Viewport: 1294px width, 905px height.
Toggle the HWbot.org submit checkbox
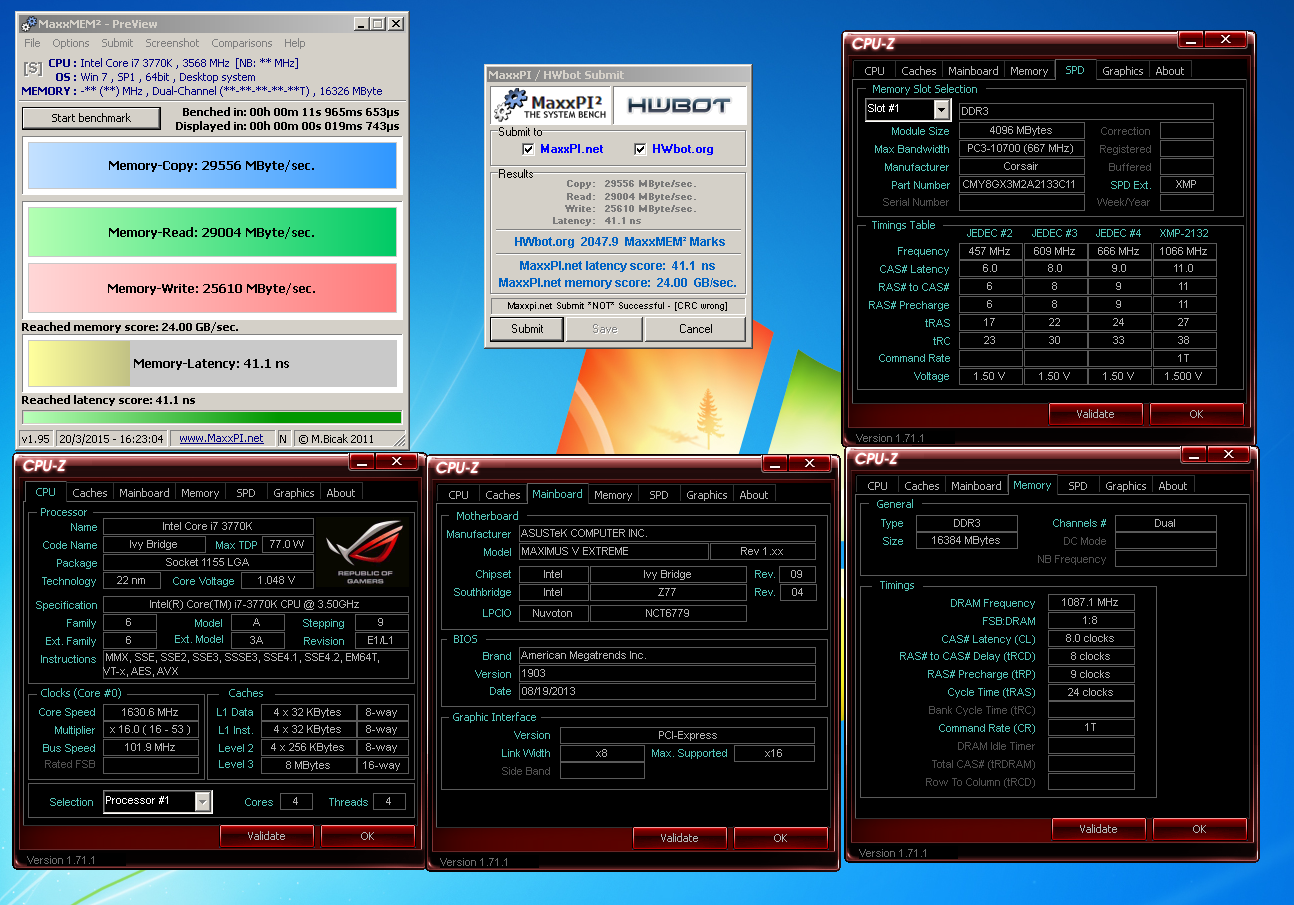tap(641, 149)
